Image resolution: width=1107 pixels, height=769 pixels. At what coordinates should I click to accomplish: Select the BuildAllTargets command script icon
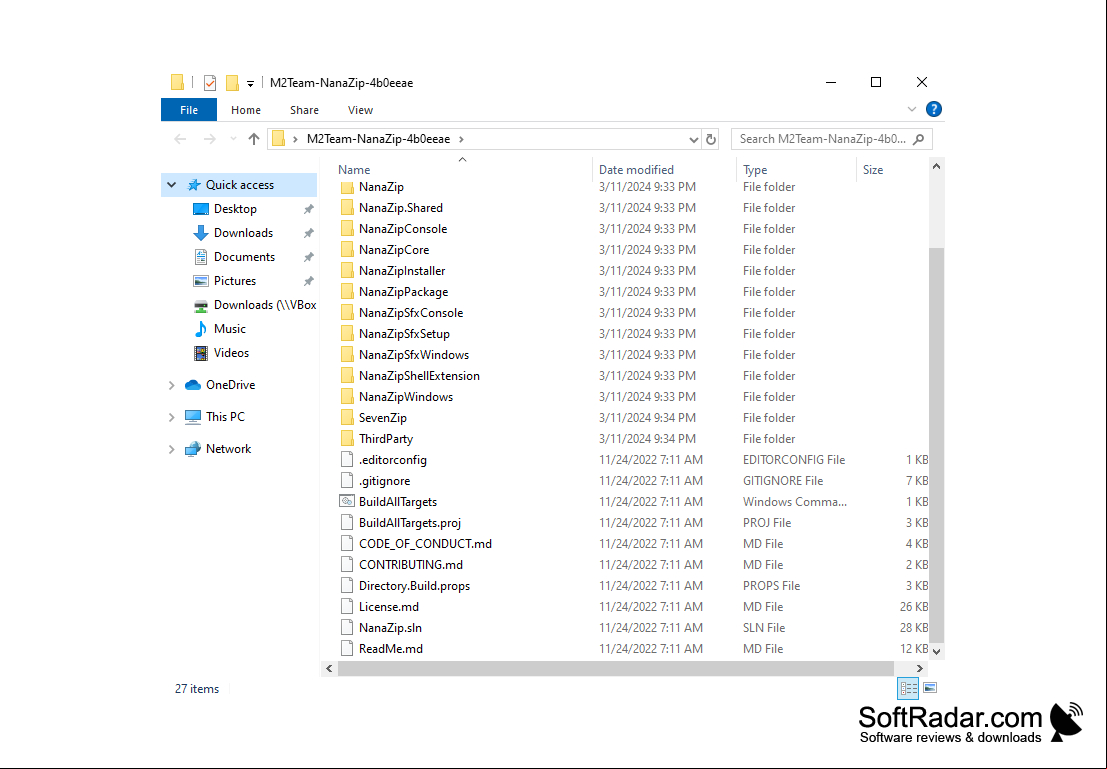[x=347, y=502]
